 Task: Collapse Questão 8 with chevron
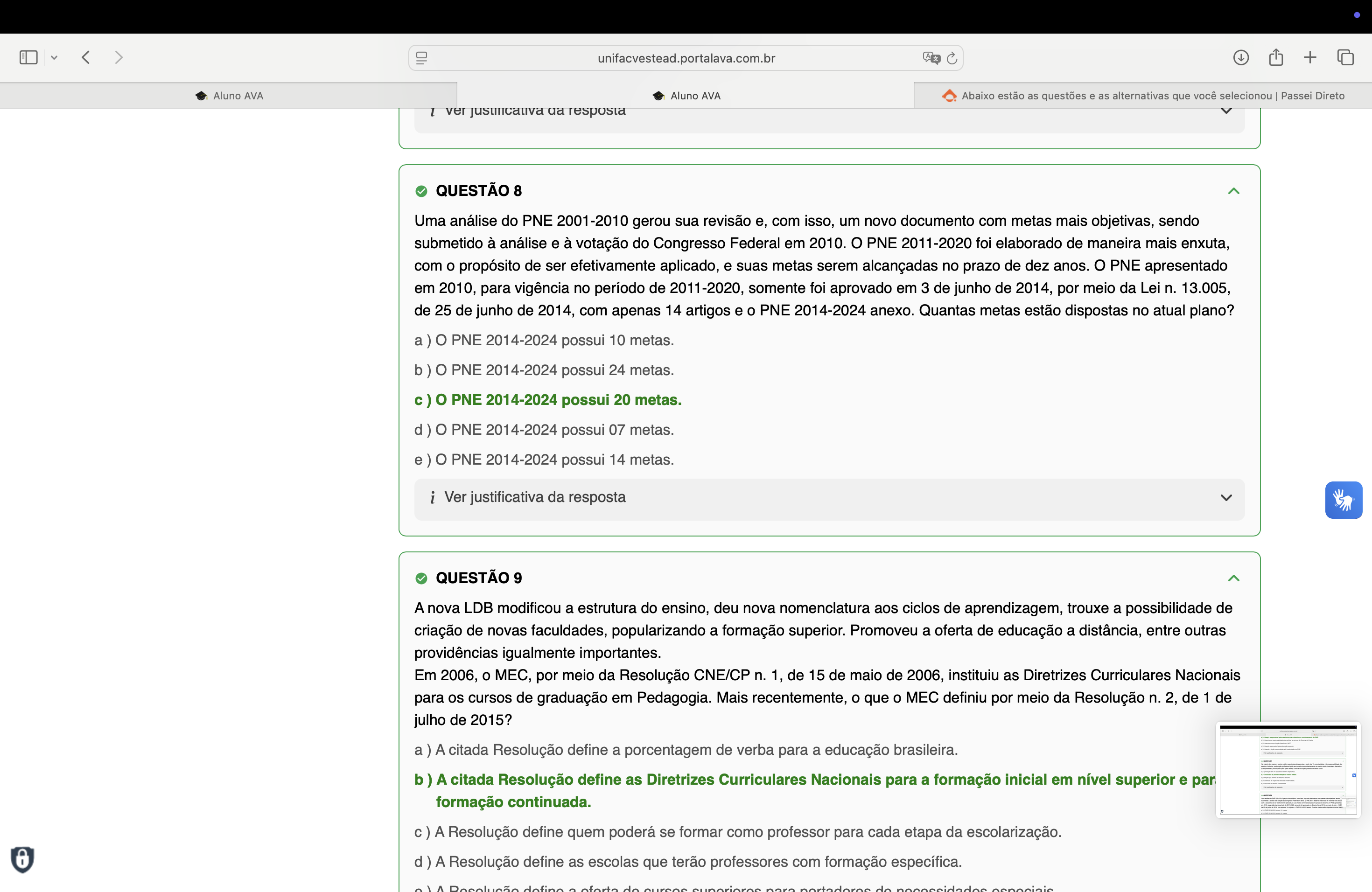pyautogui.click(x=1233, y=191)
